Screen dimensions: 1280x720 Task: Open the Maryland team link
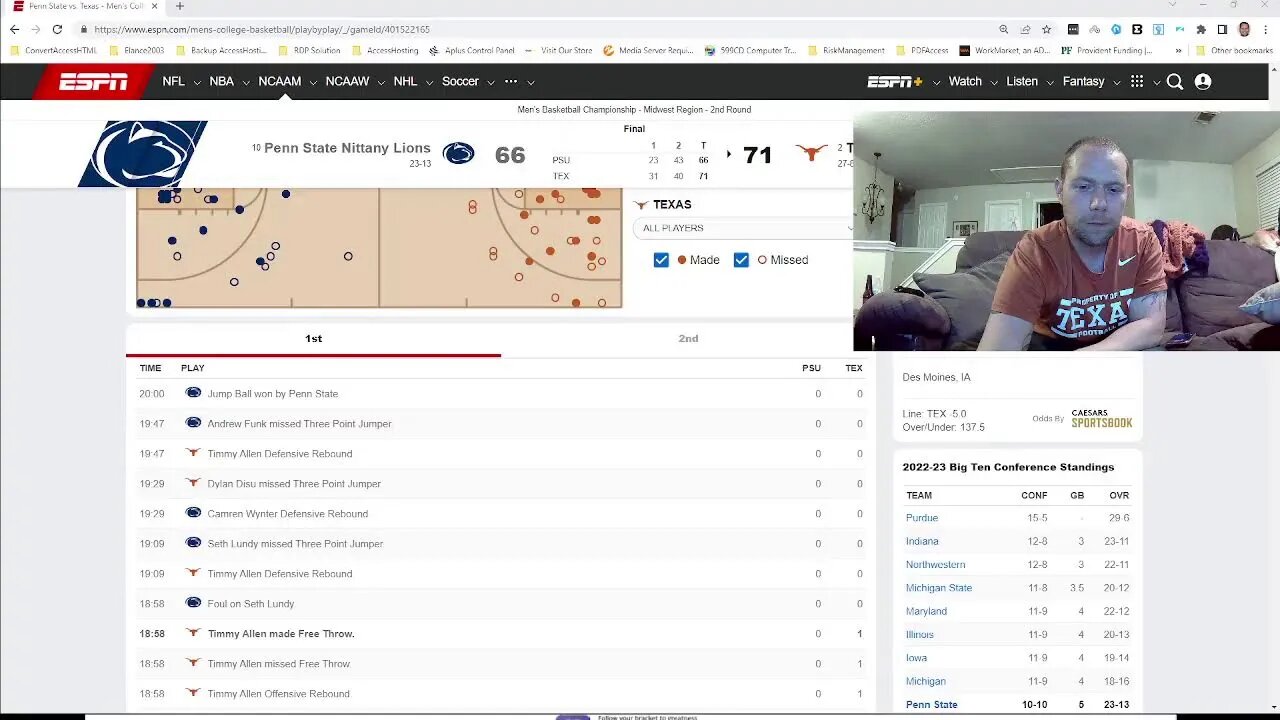tap(926, 611)
